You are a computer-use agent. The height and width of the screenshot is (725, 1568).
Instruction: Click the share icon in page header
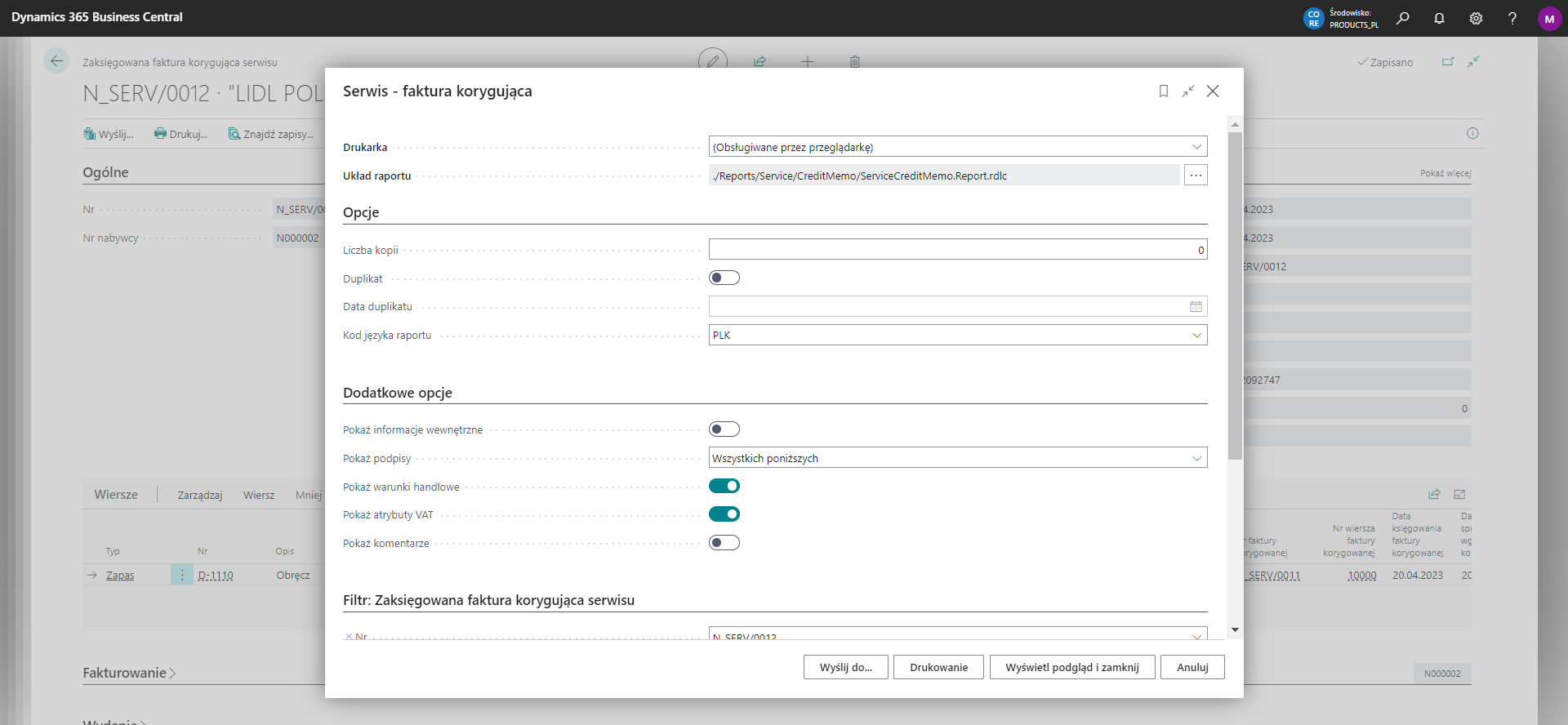click(759, 61)
